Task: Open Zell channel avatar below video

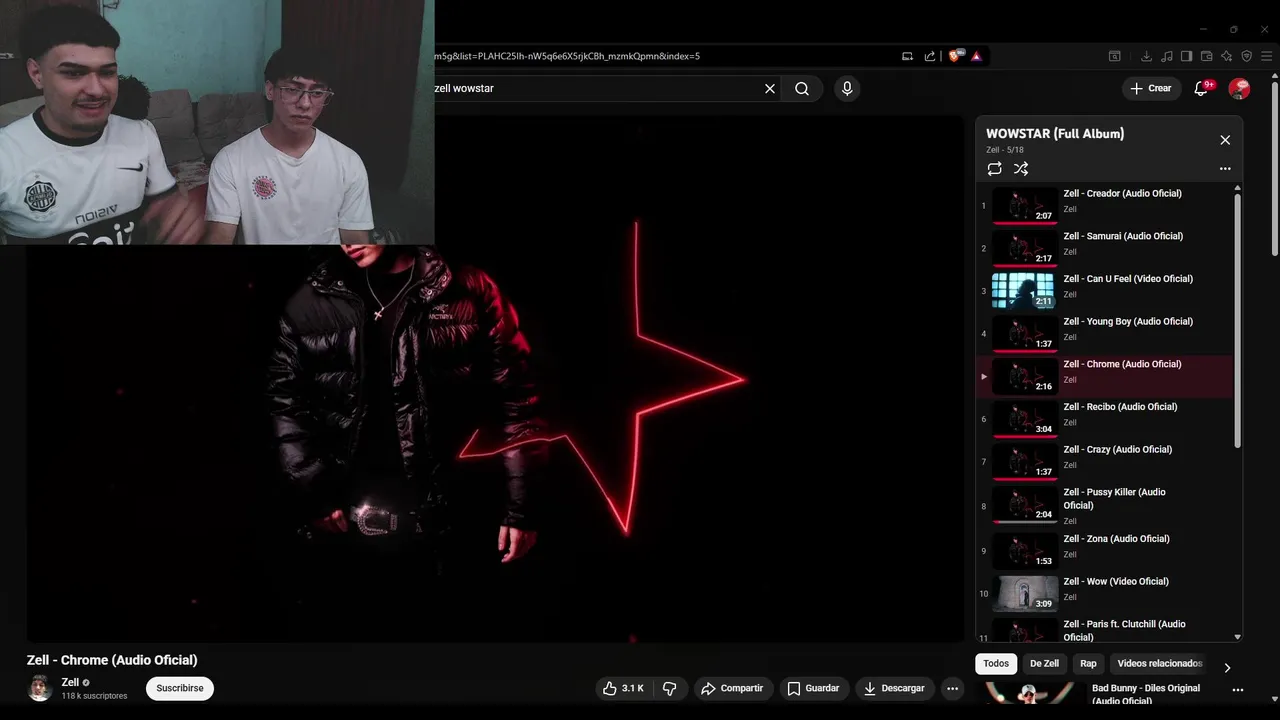Action: click(40, 688)
